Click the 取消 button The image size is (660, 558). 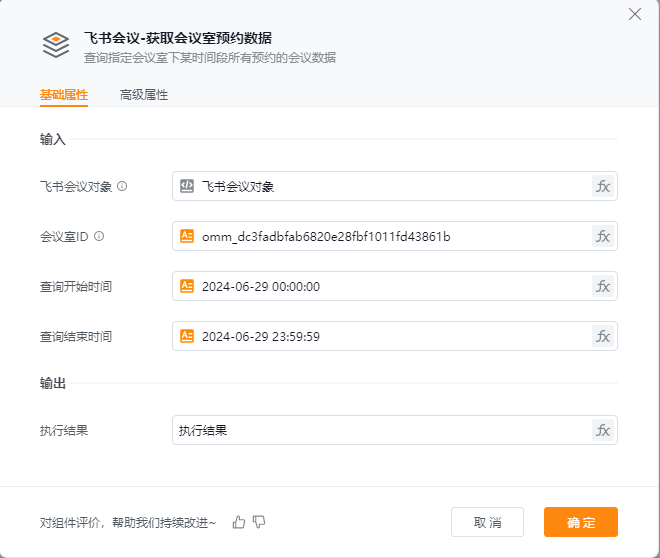click(487, 522)
